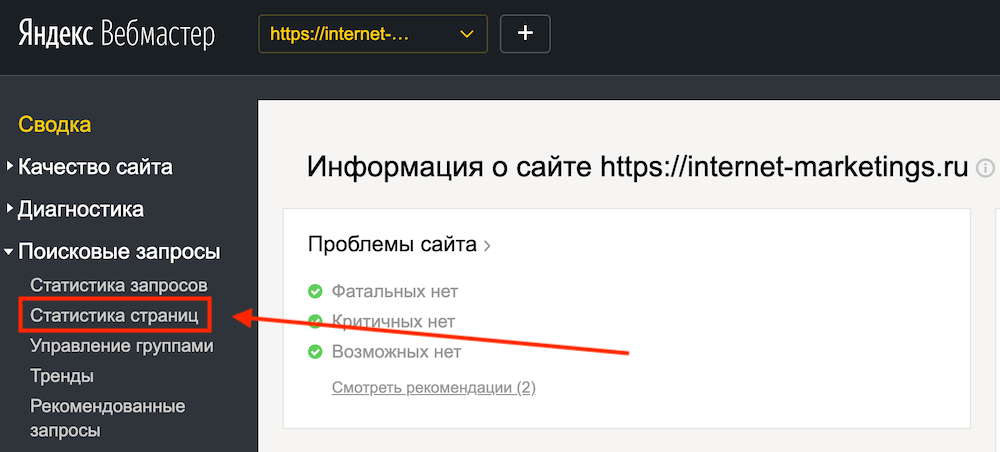Screen dimensions: 1000x452
Task: Open the Тренды section
Action: pyautogui.click(x=62, y=376)
